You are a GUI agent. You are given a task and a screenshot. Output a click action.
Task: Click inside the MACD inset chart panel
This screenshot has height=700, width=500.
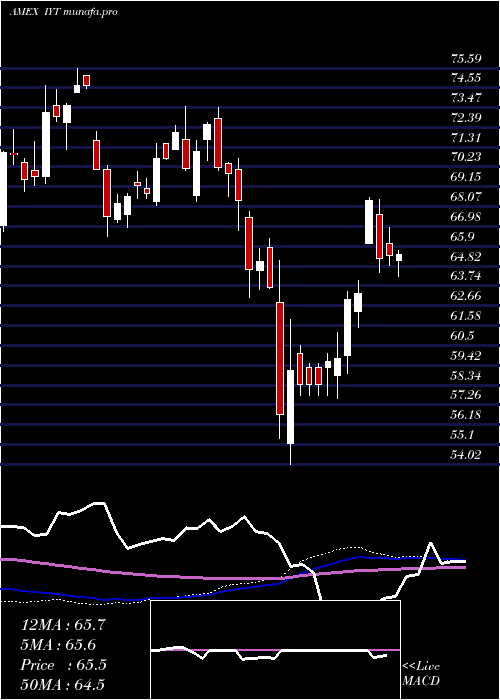[x=275, y=650]
